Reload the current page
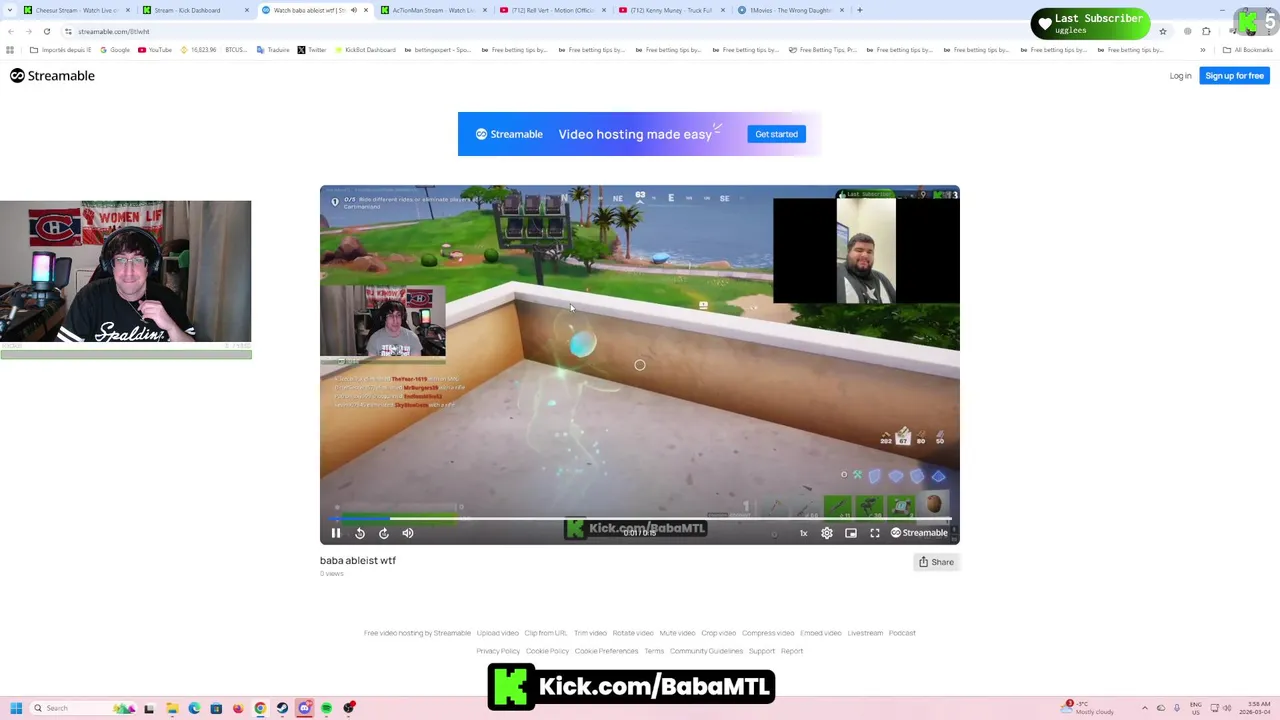This screenshot has height=720, width=1280. pyautogui.click(x=48, y=31)
